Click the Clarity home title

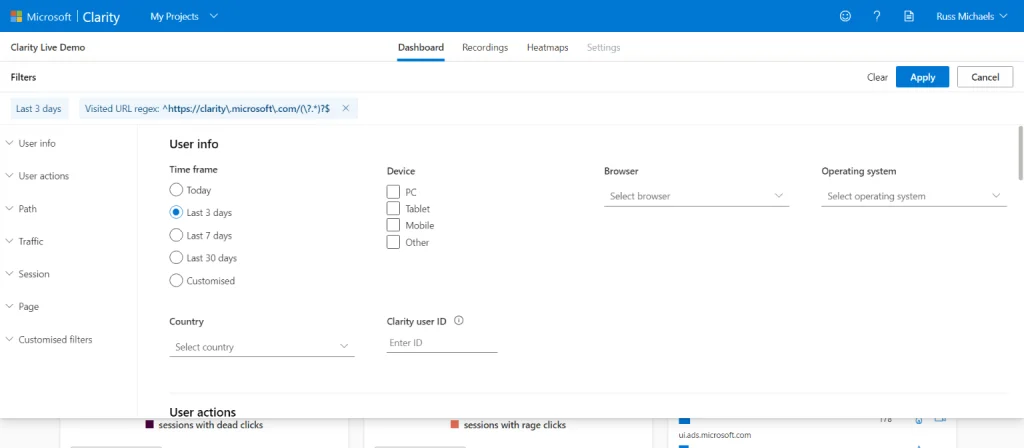click(101, 17)
